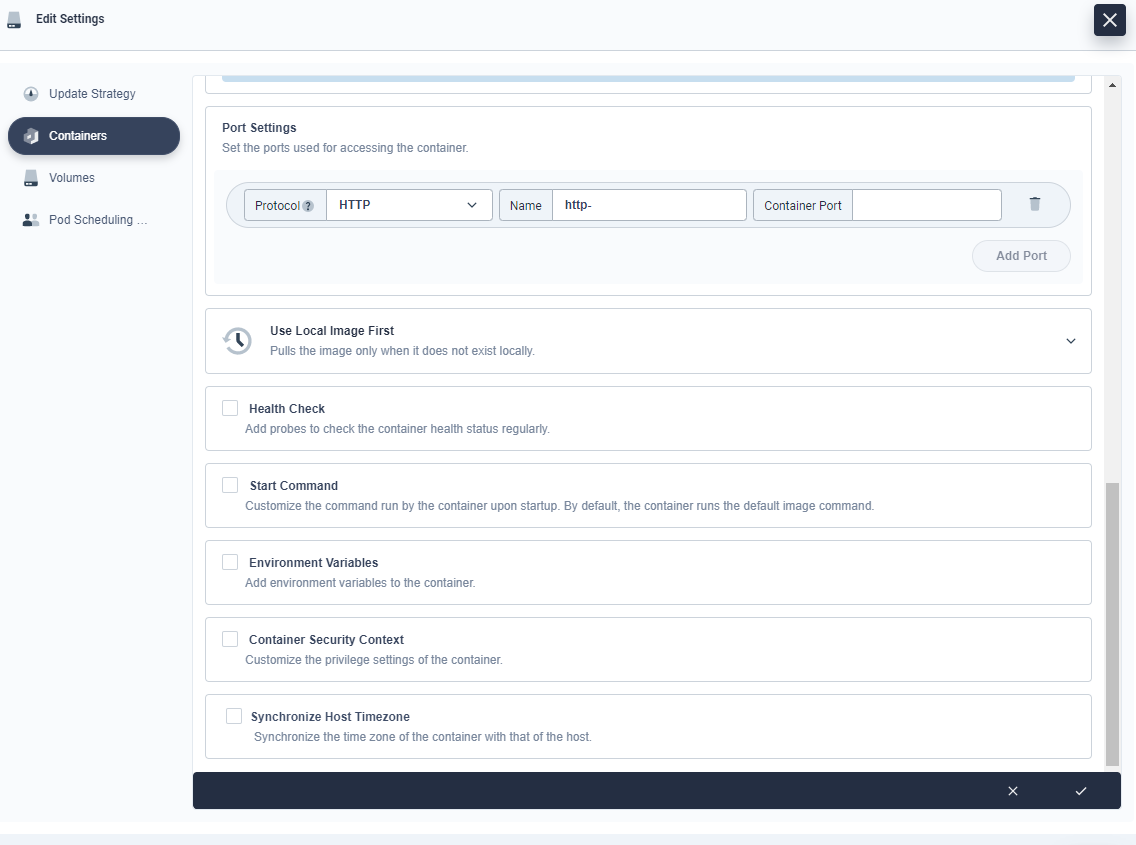Viewport: 1136px width, 845px height.
Task: Click the vertical scrollbar thumb
Action: point(1112,624)
